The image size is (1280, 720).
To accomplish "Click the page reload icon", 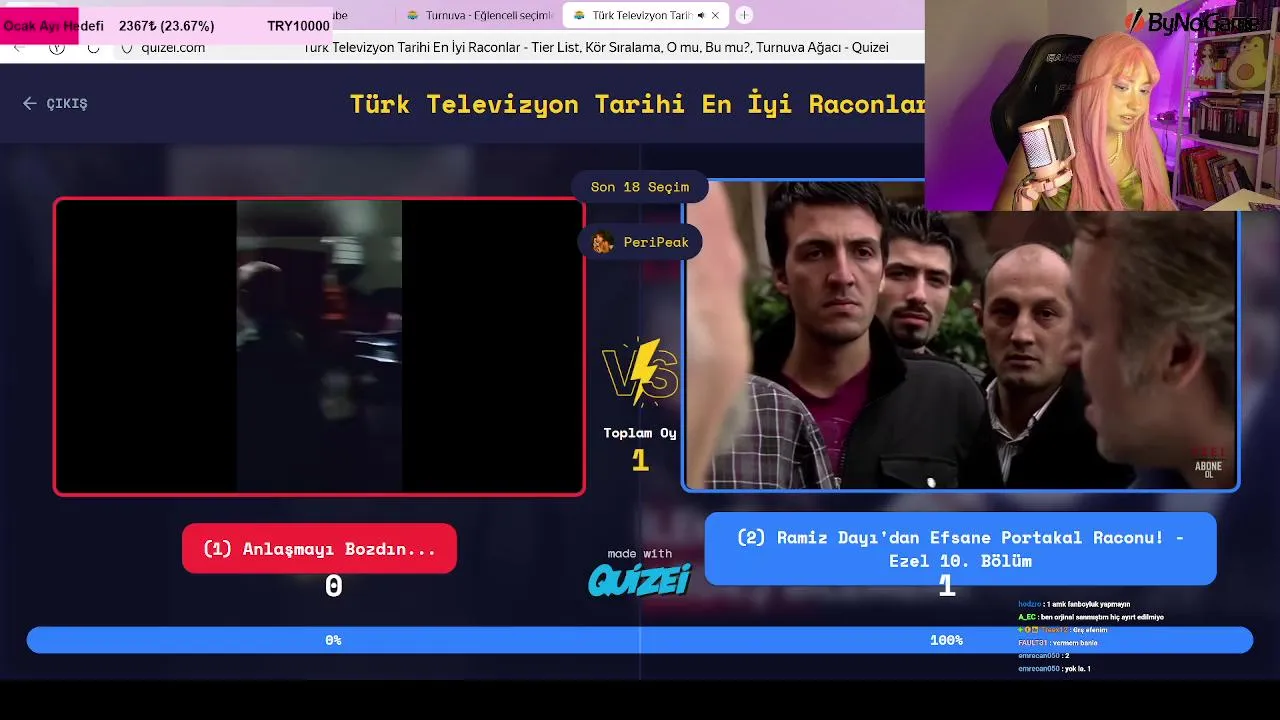I will pos(93,47).
